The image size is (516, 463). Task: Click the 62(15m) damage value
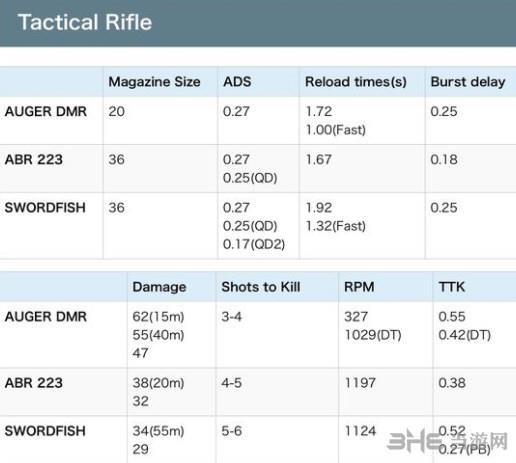(x=158, y=317)
